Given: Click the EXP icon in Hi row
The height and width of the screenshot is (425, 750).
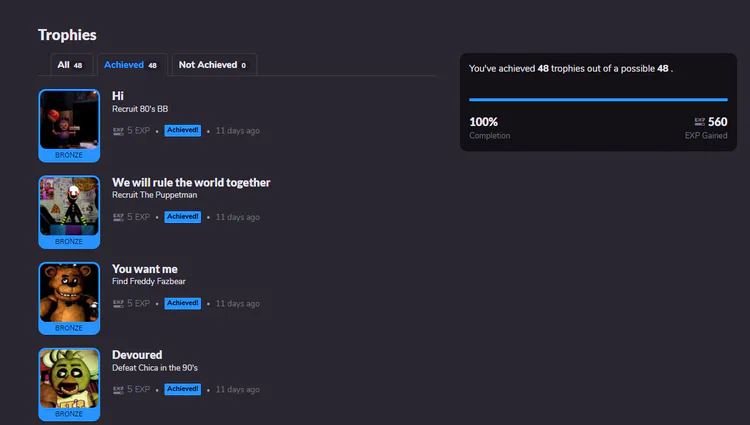Looking at the screenshot, I should click(118, 131).
